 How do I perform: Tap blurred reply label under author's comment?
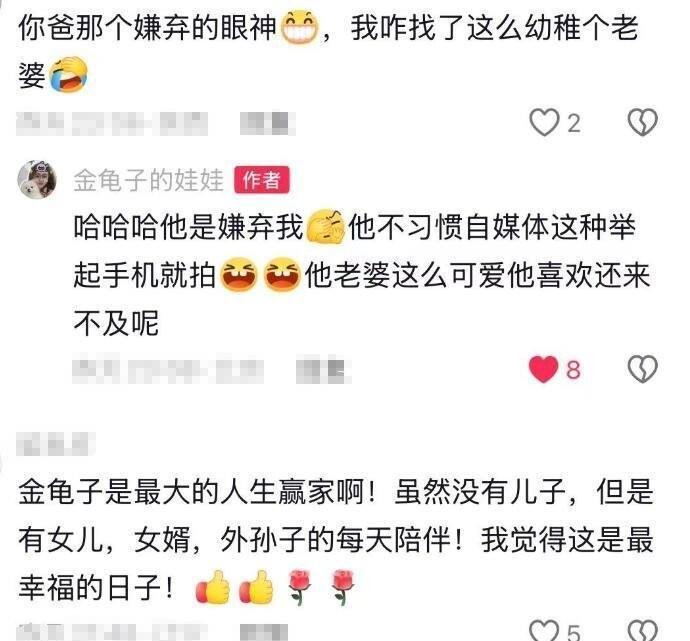click(323, 371)
